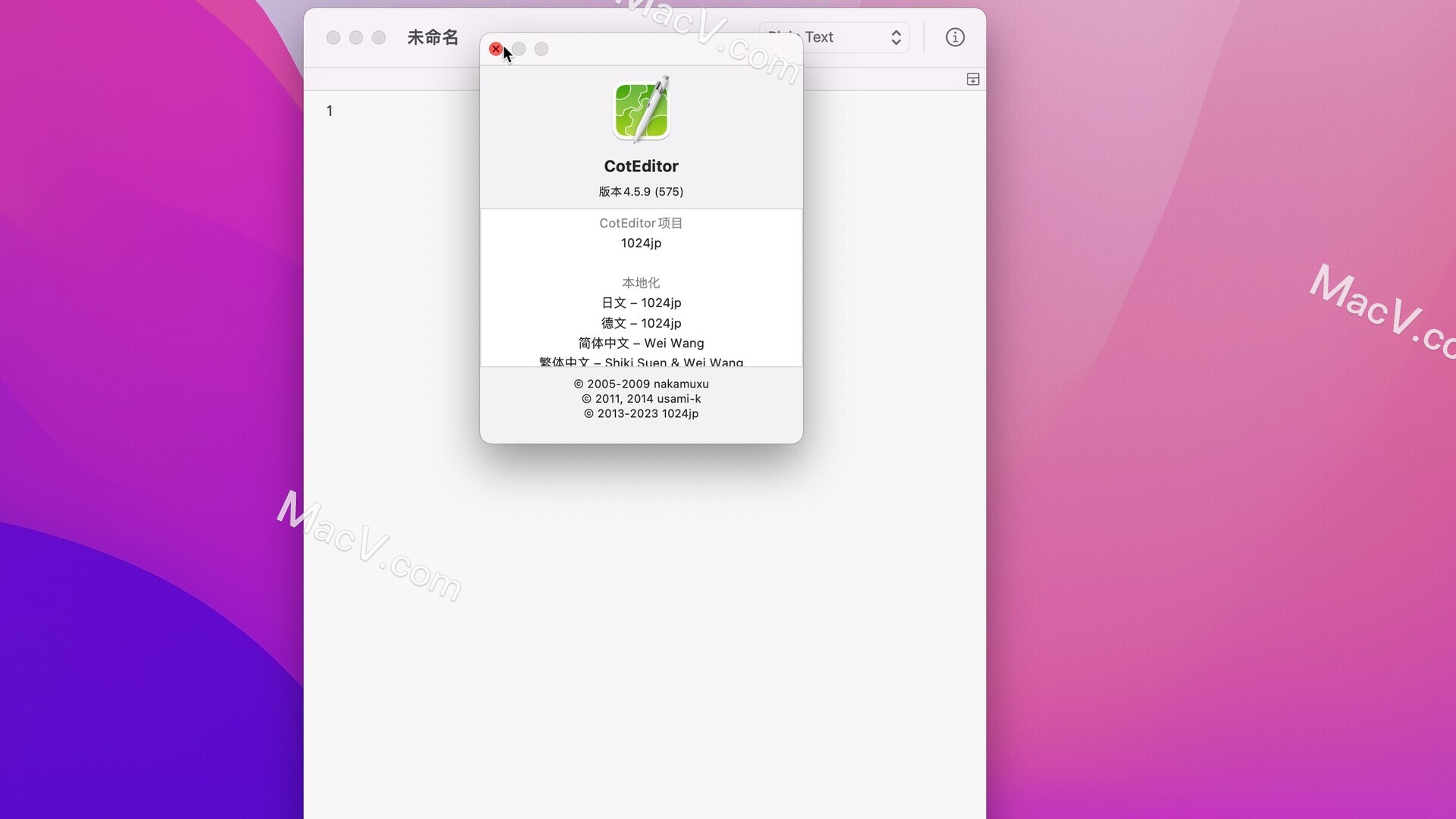The image size is (1456, 819).
Task: Split the editor with the split icon
Action: 973,80
